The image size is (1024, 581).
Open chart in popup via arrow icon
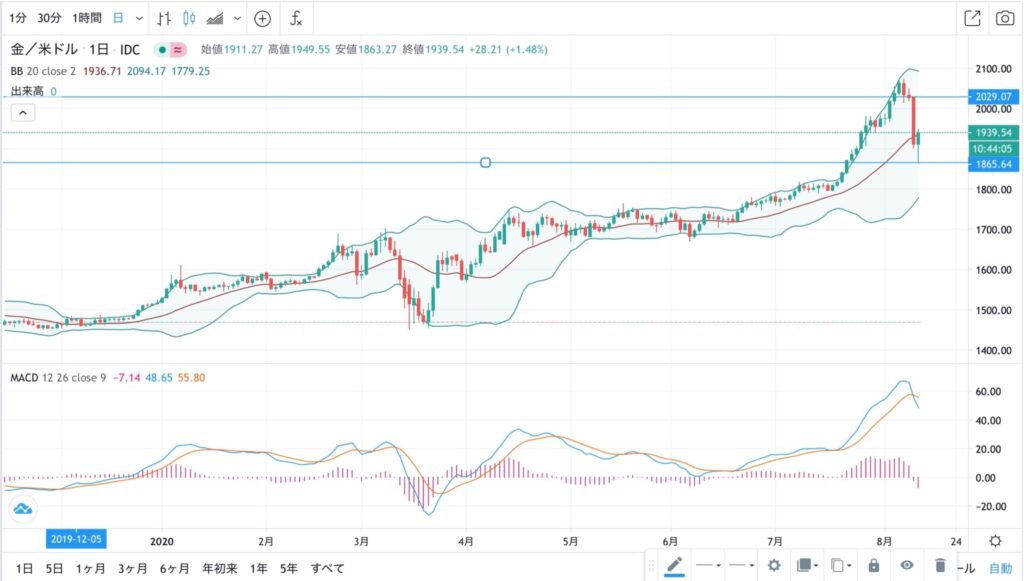tap(971, 18)
